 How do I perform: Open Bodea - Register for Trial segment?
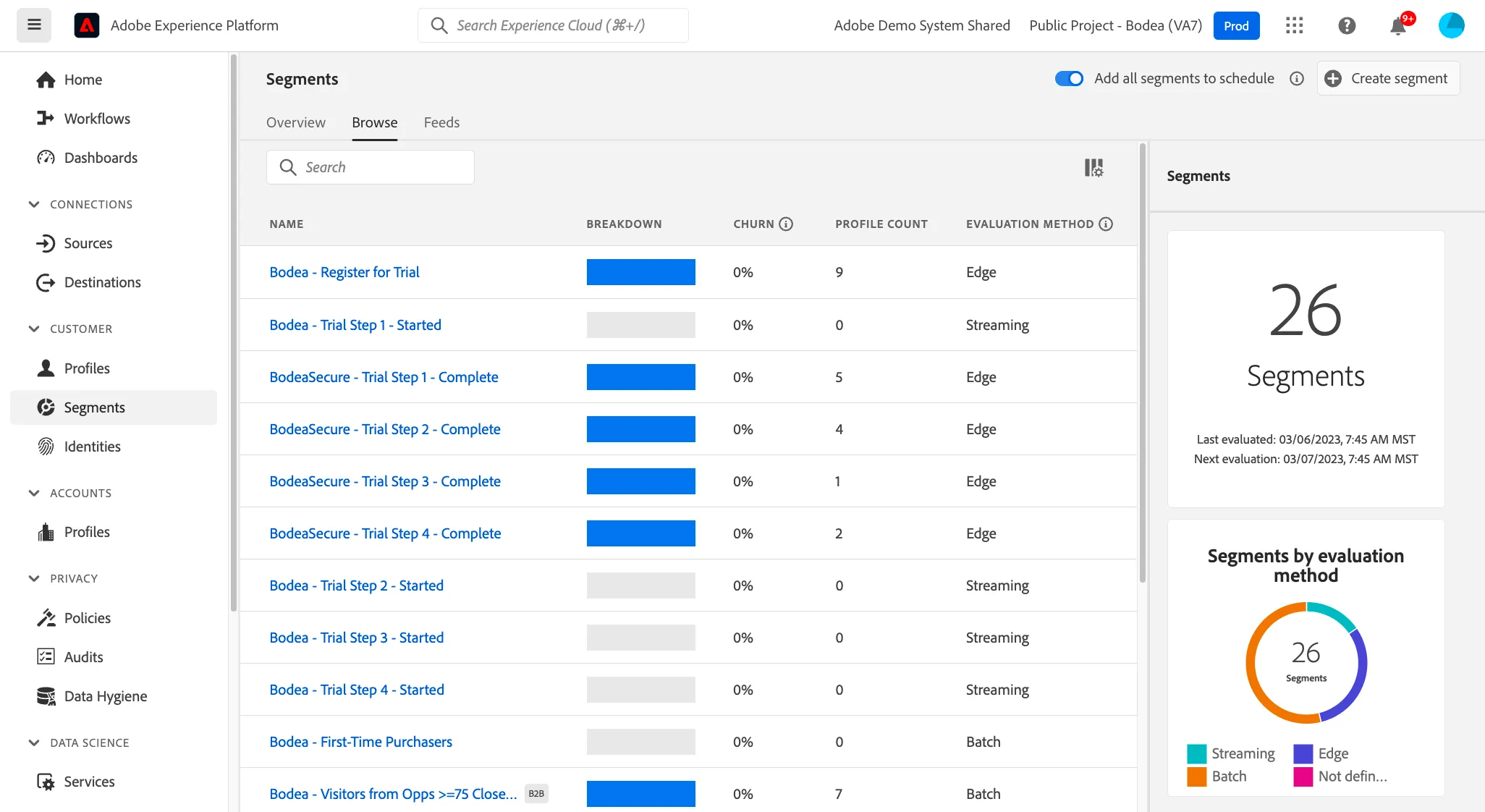pos(344,272)
